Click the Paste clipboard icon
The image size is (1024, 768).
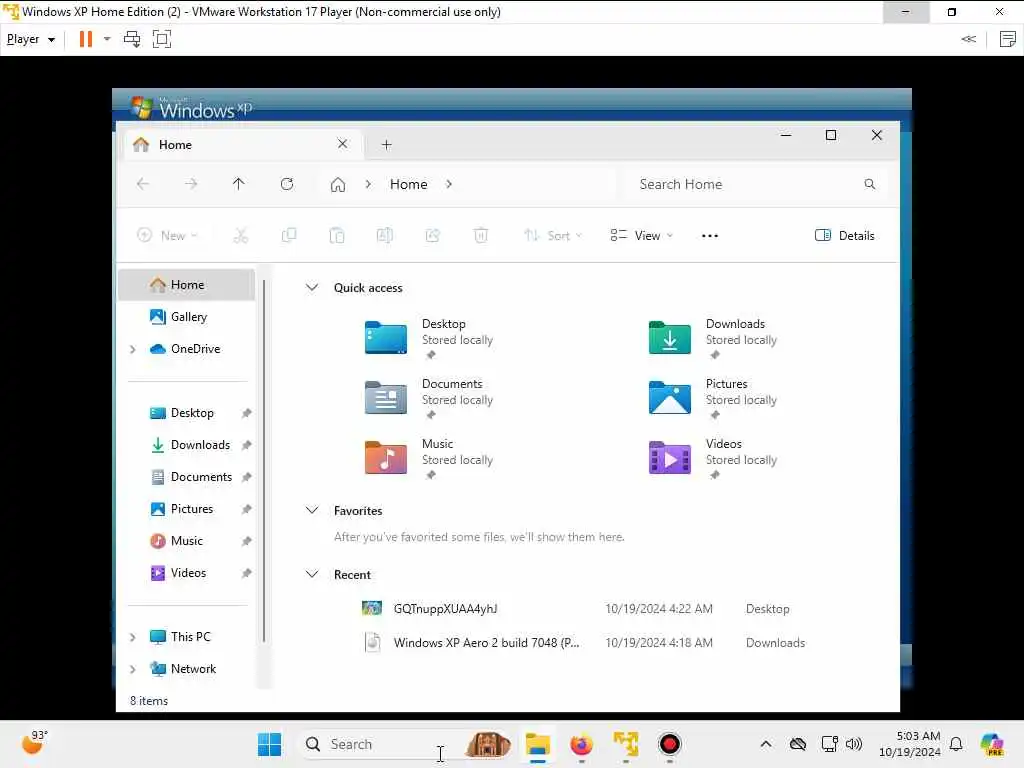[336, 235]
